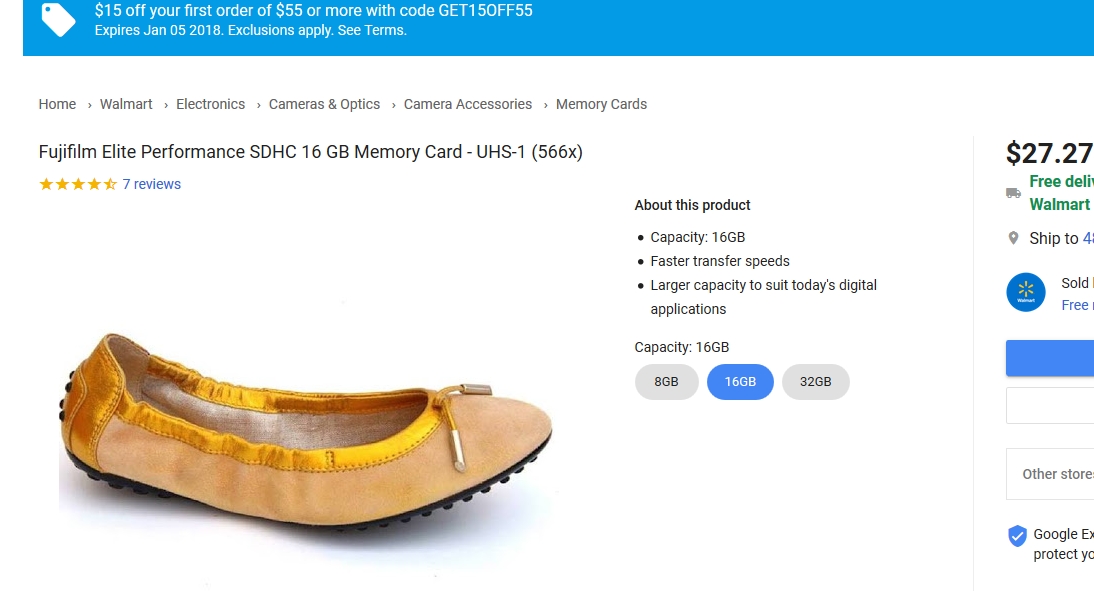Navigate to Cameras & Optics category

pyautogui.click(x=324, y=104)
